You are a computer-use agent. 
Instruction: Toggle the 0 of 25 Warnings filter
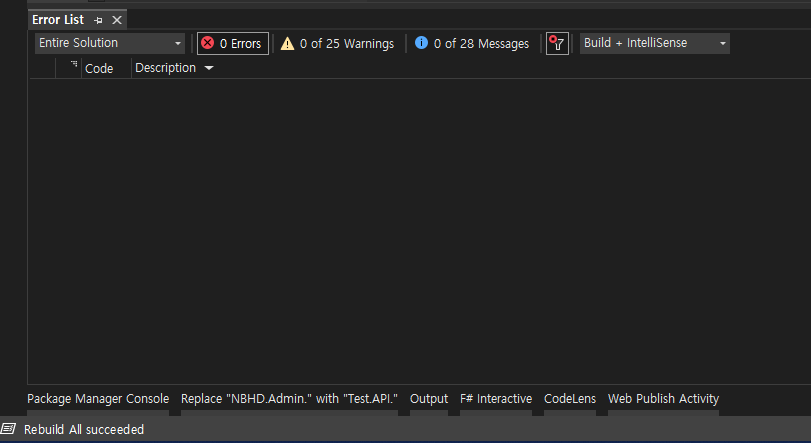(337, 43)
